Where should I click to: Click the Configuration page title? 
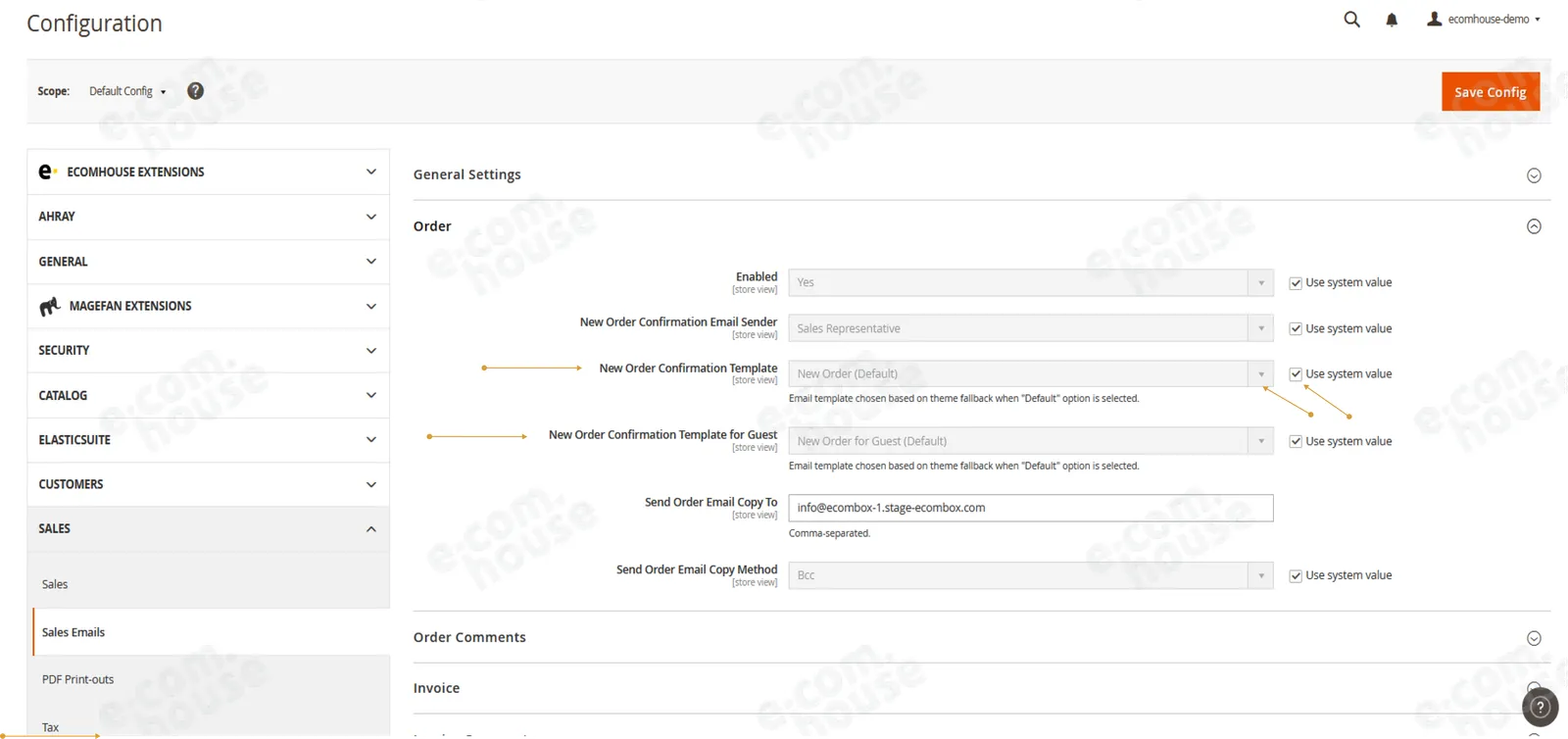pyautogui.click(x=94, y=24)
